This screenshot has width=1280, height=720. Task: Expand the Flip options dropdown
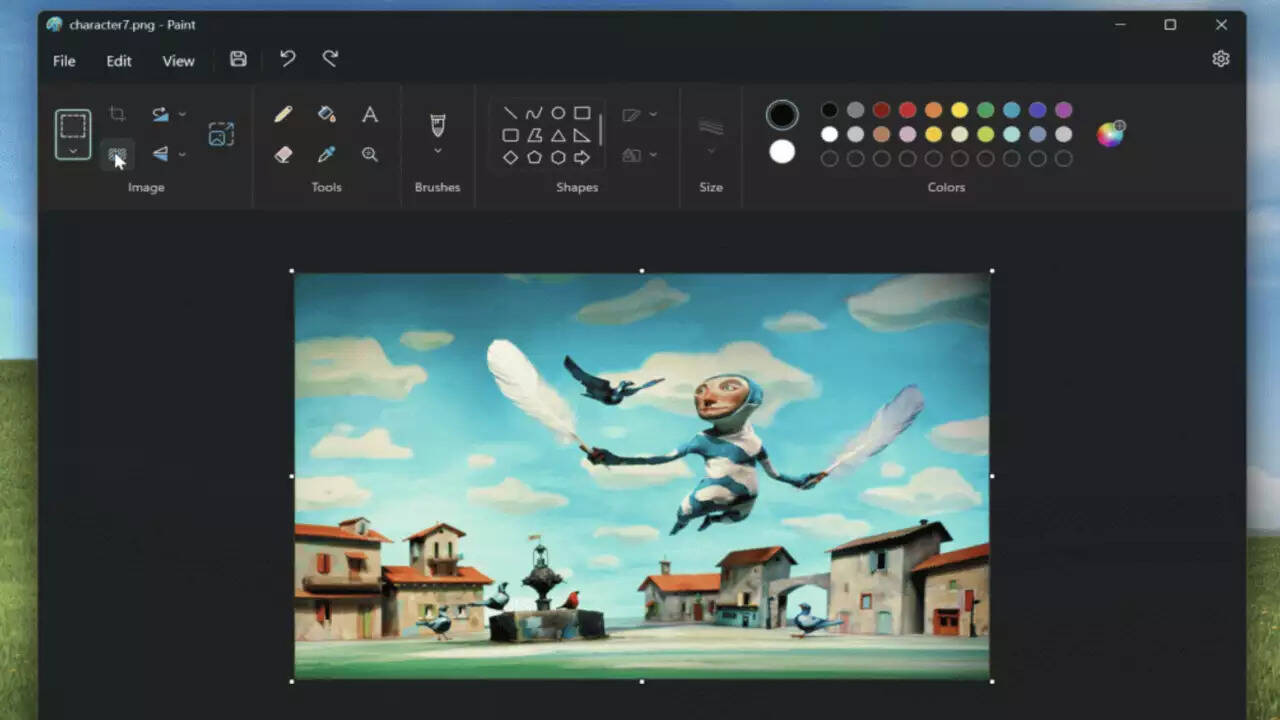pos(182,154)
